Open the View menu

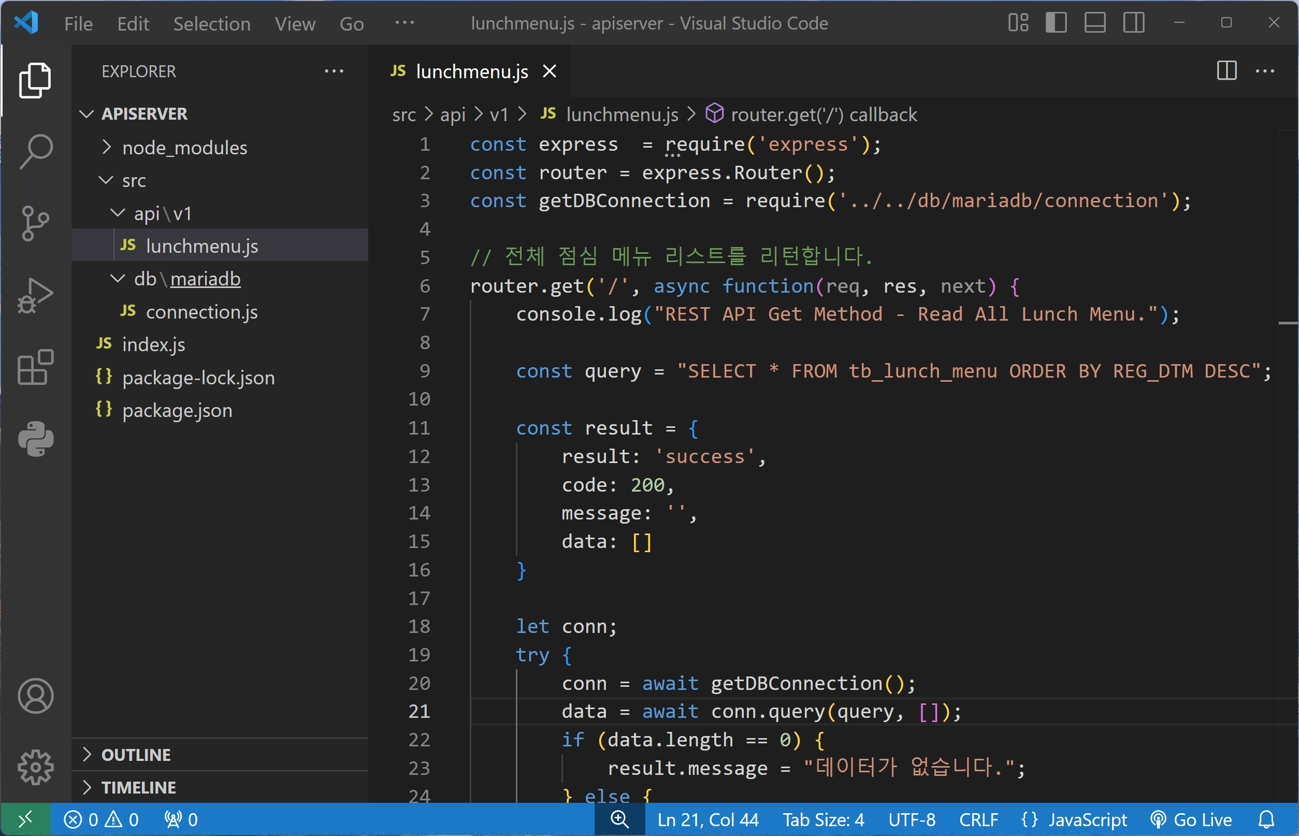click(x=295, y=23)
